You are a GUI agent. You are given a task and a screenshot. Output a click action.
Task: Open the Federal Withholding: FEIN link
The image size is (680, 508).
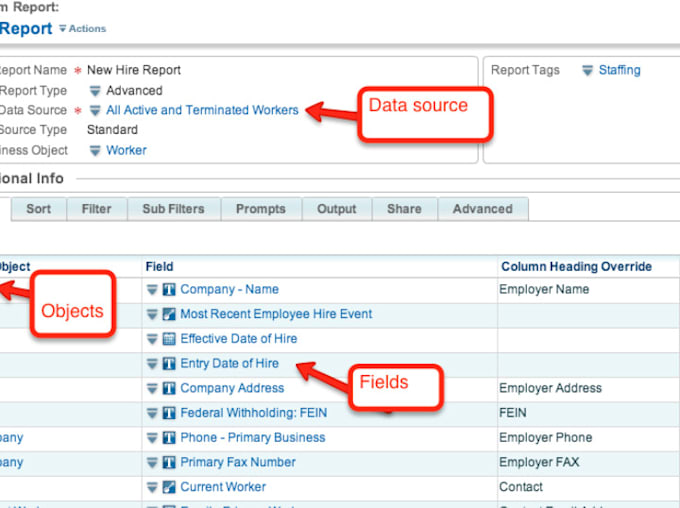pos(254,413)
